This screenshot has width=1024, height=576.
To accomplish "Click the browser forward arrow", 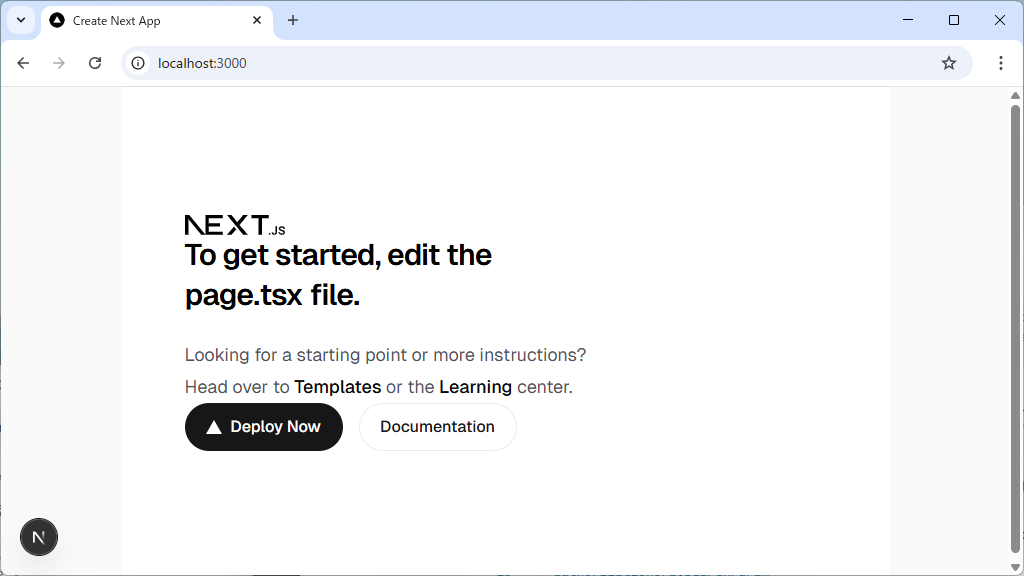I will 59,63.
